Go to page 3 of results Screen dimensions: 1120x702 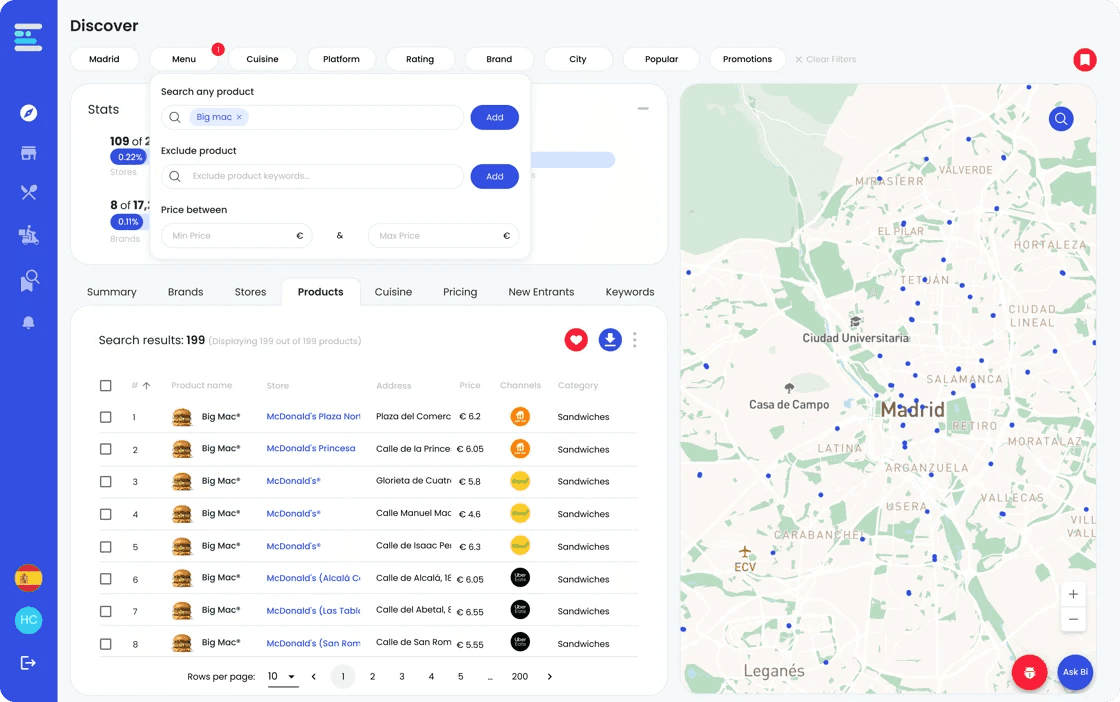401,677
